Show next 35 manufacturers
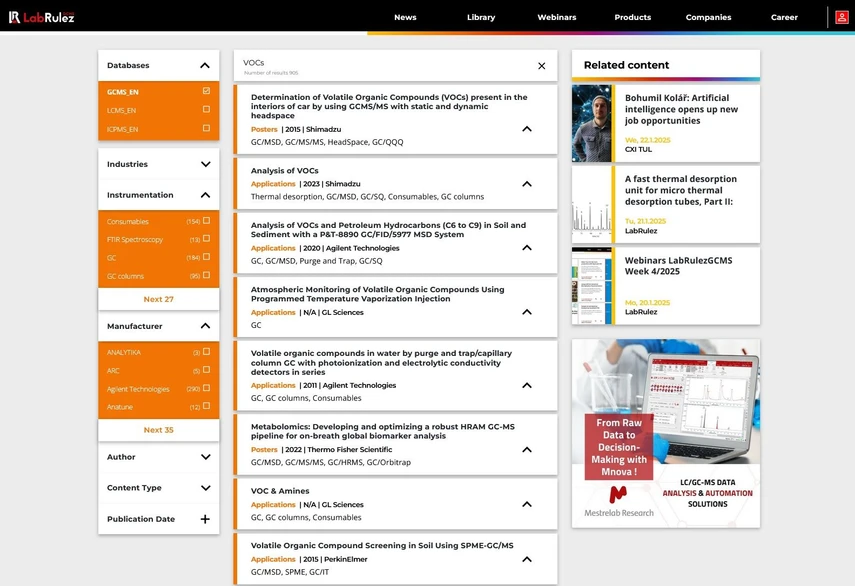 [159, 430]
